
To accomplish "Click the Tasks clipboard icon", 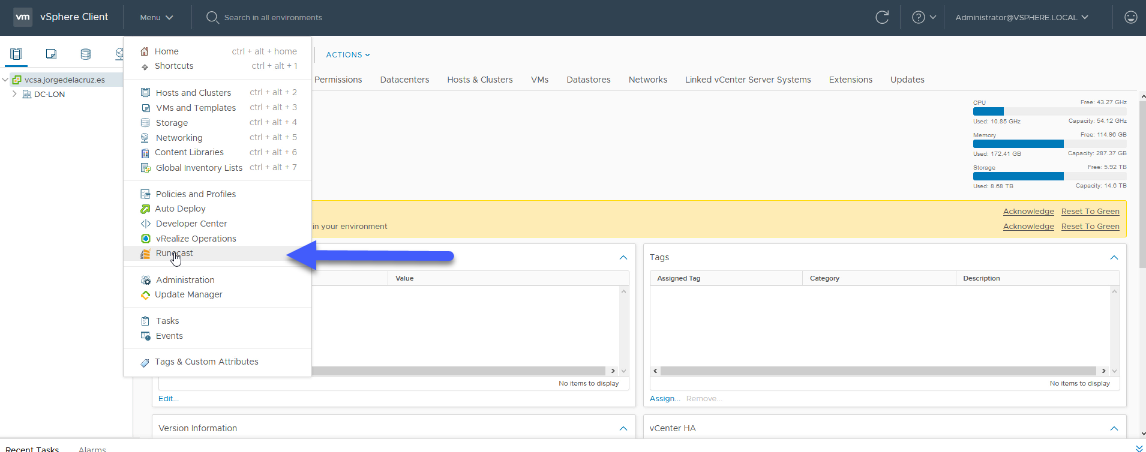I will (x=145, y=321).
